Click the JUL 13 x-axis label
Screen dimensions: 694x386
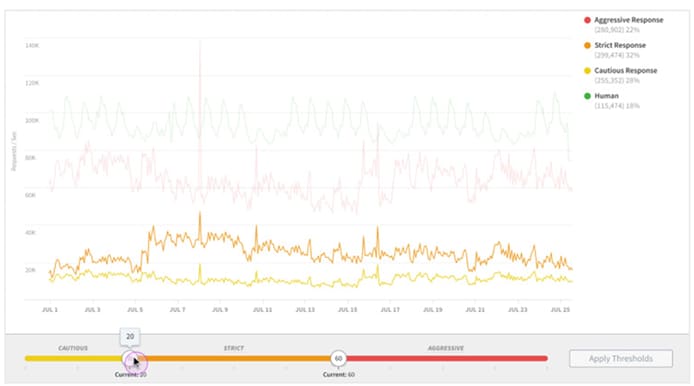click(x=305, y=309)
